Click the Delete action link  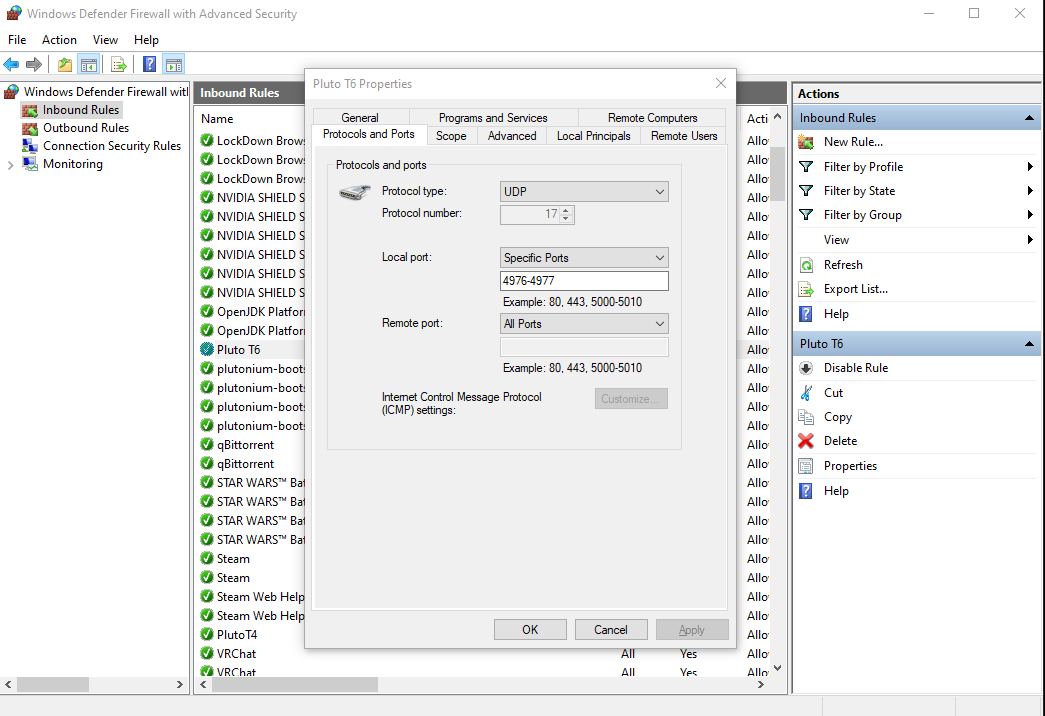pos(840,441)
